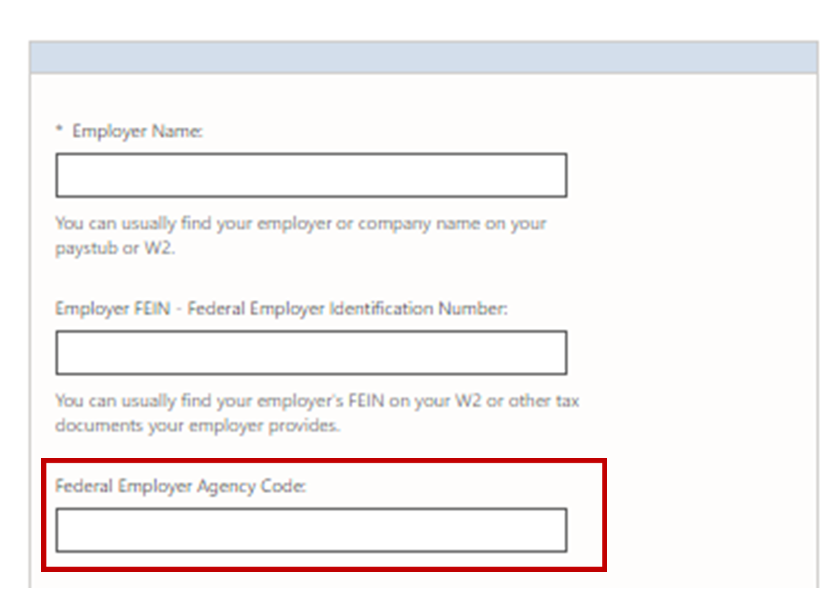The height and width of the screenshot is (589, 824).
Task: Click the blue header bar of the form
Action: pos(424,57)
